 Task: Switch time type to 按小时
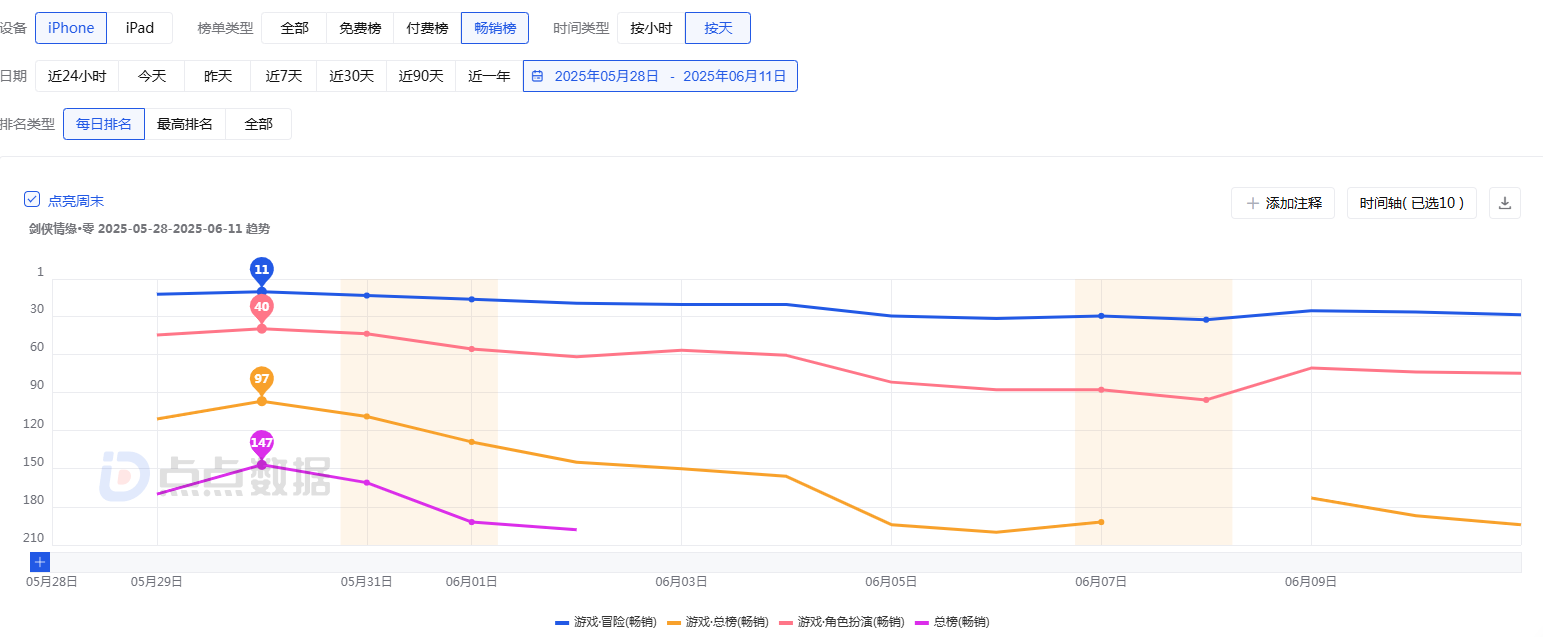(x=651, y=28)
